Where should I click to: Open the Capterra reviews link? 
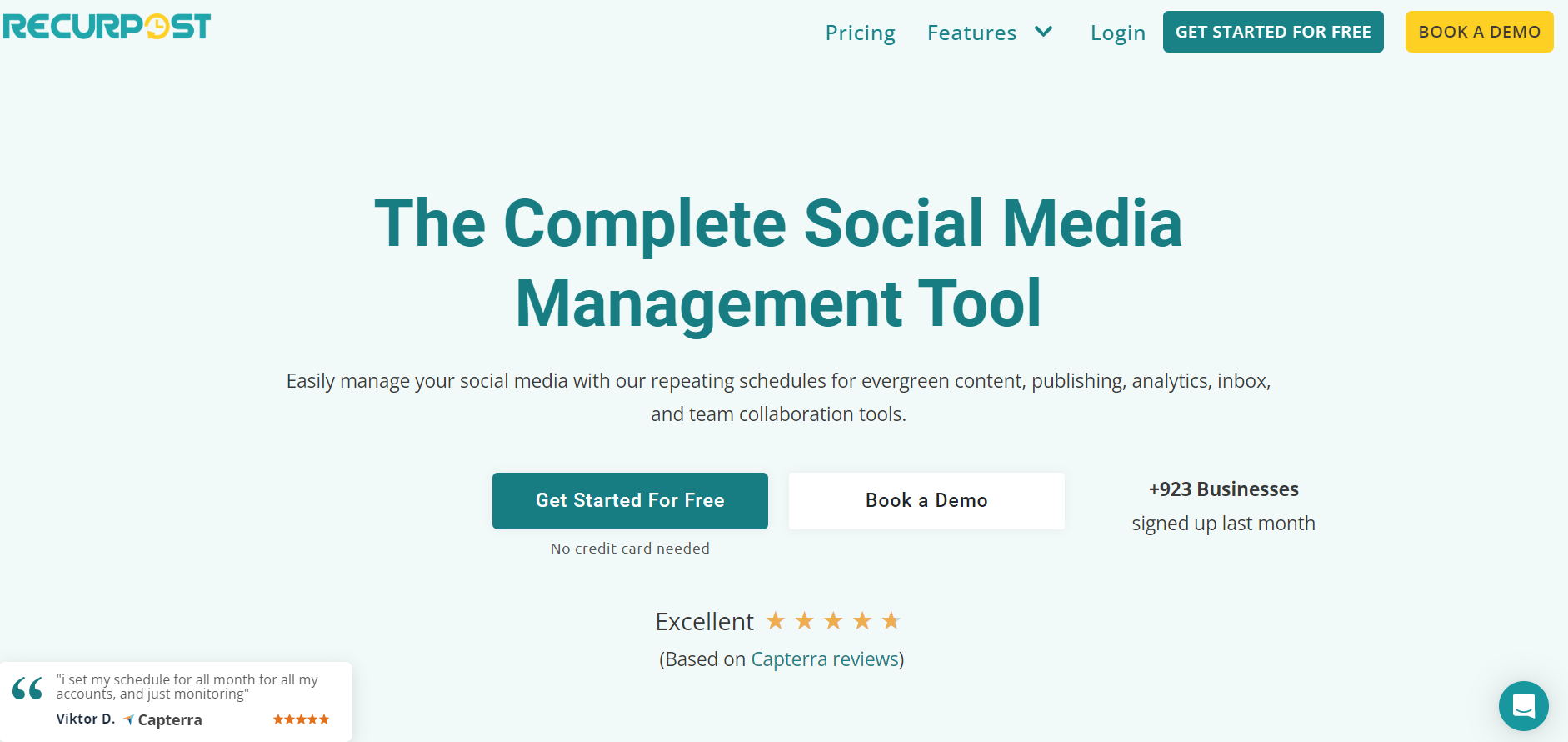point(826,659)
